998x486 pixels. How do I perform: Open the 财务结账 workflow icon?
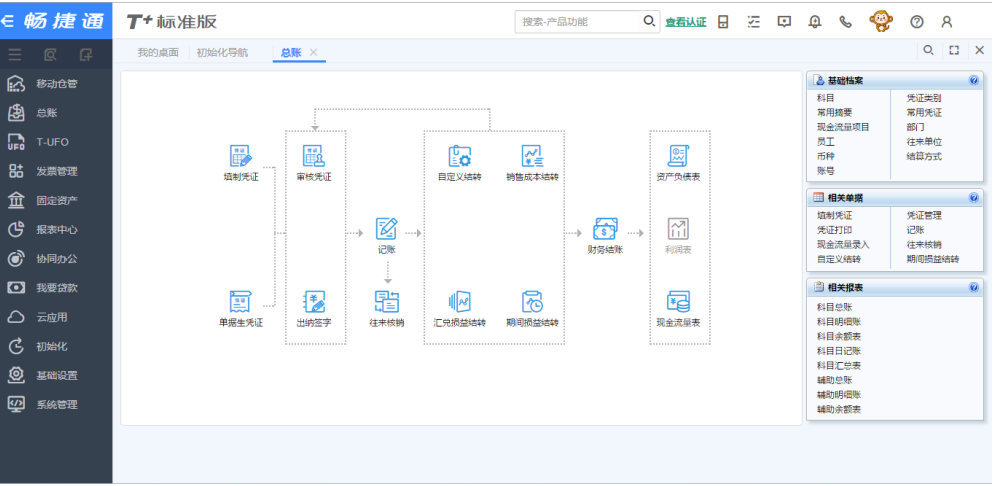point(605,229)
